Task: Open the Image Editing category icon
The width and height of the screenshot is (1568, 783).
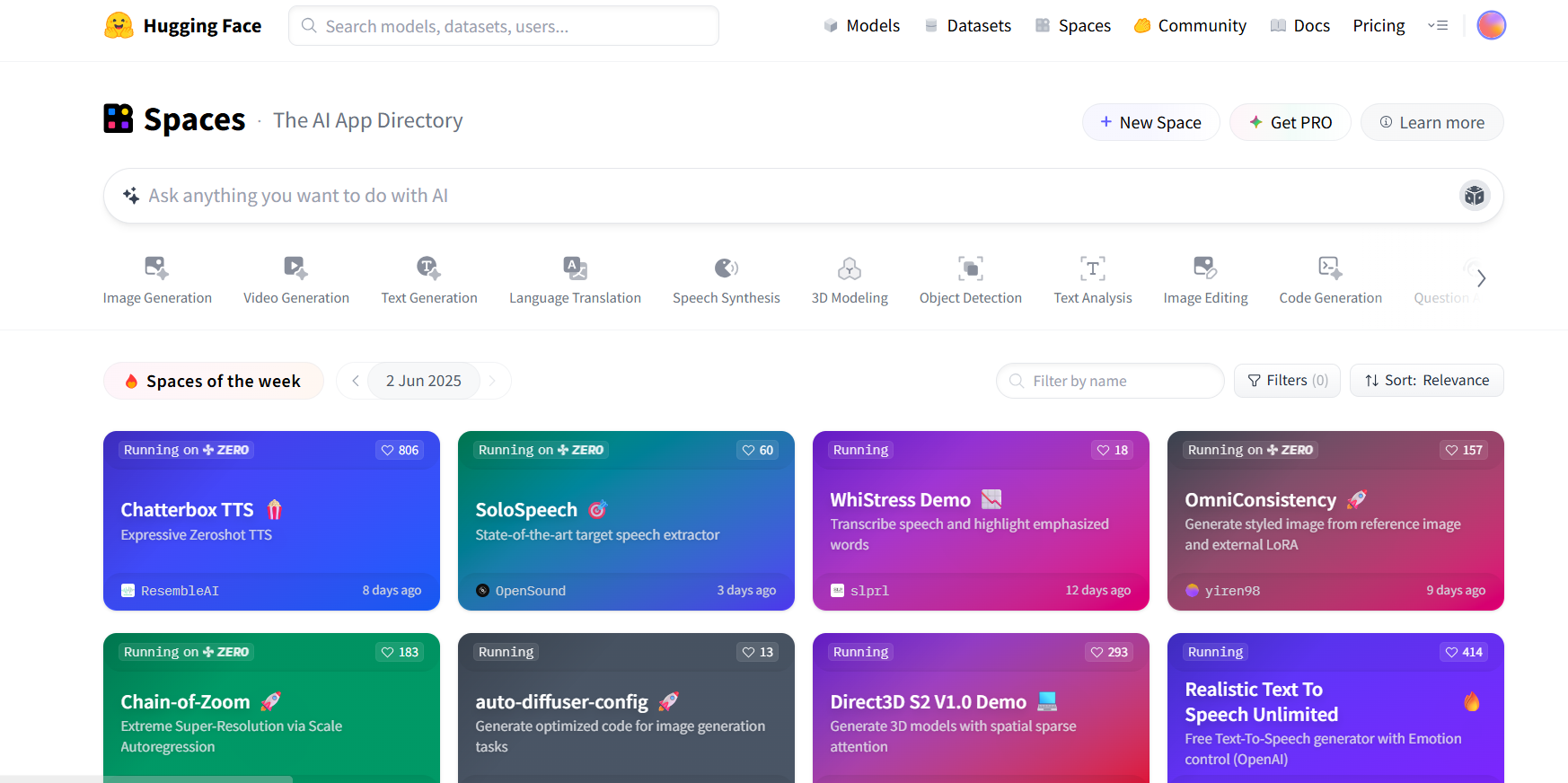Action: click(x=1205, y=268)
